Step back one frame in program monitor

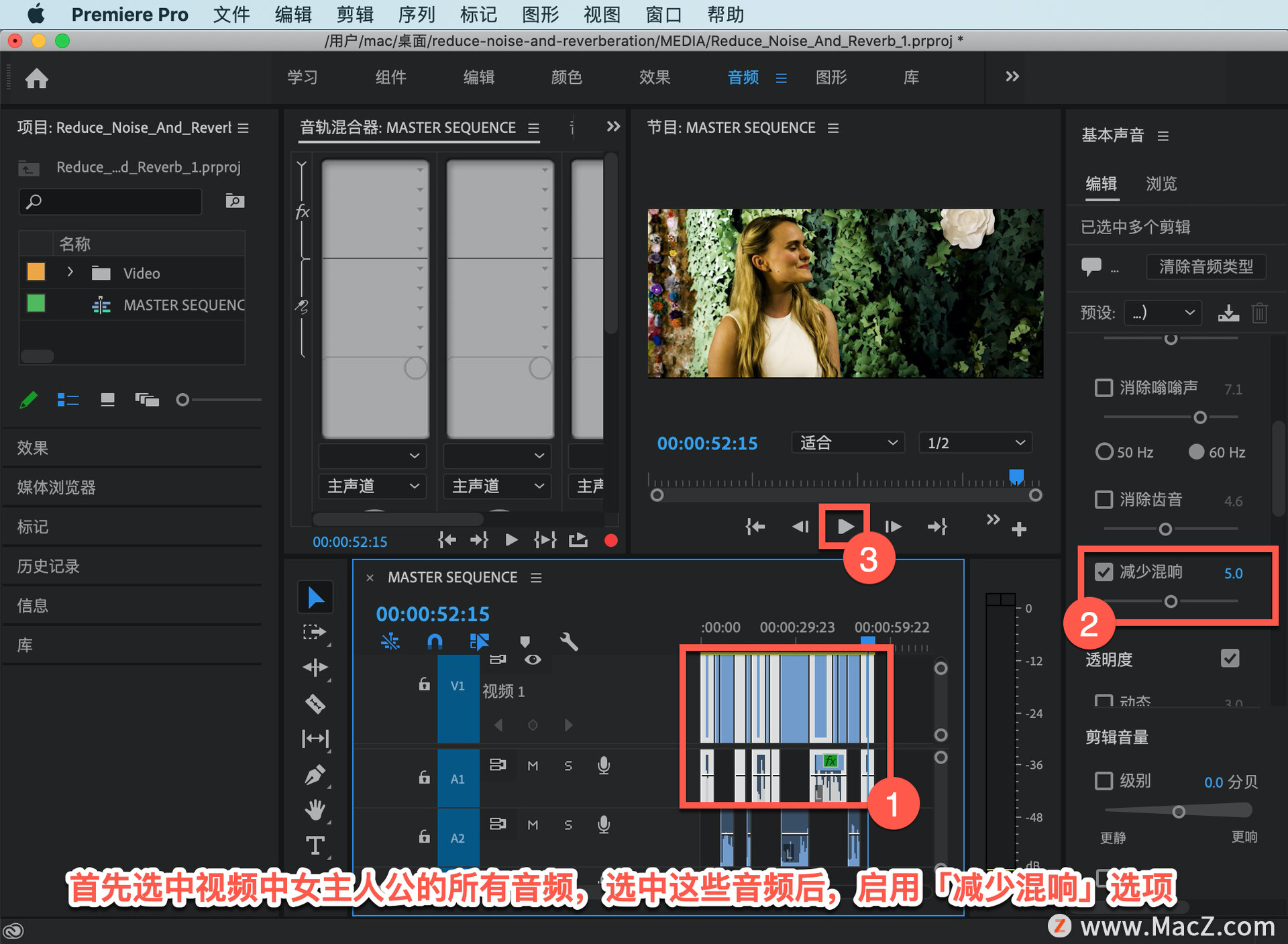pyautogui.click(x=800, y=527)
